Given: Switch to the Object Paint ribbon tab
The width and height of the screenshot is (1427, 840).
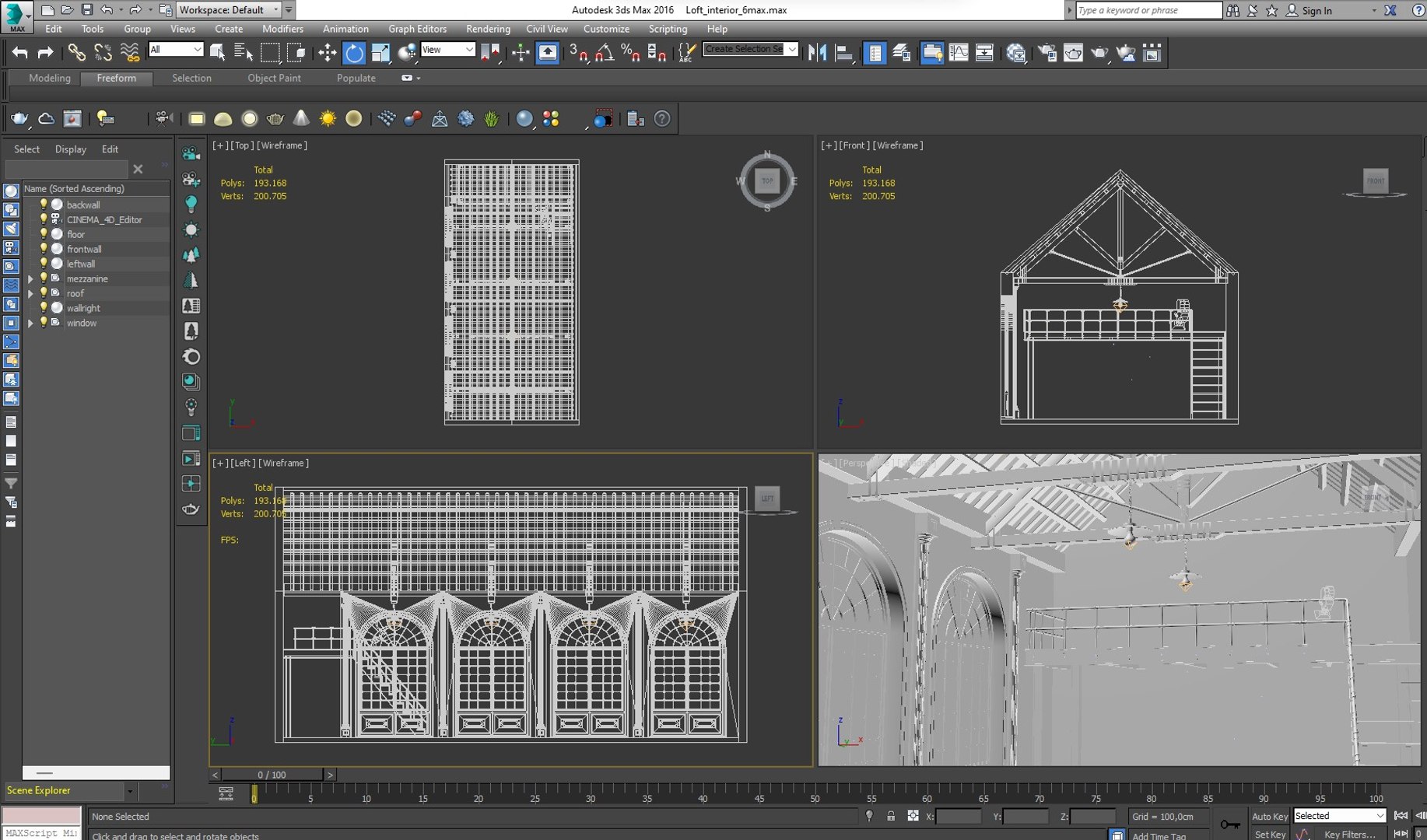Looking at the screenshot, I should (x=274, y=78).
